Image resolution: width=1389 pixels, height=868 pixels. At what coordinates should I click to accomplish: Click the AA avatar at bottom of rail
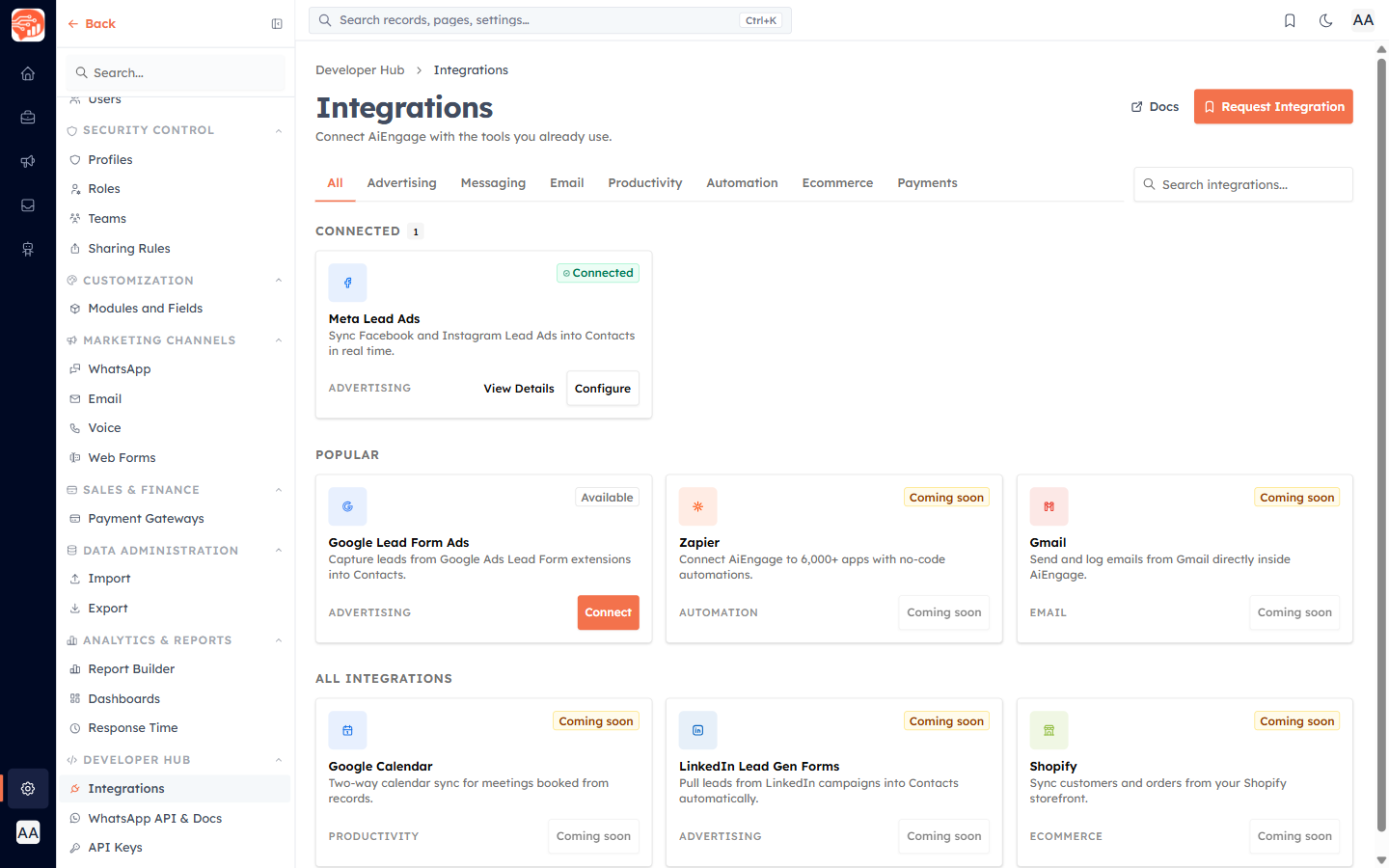click(28, 832)
